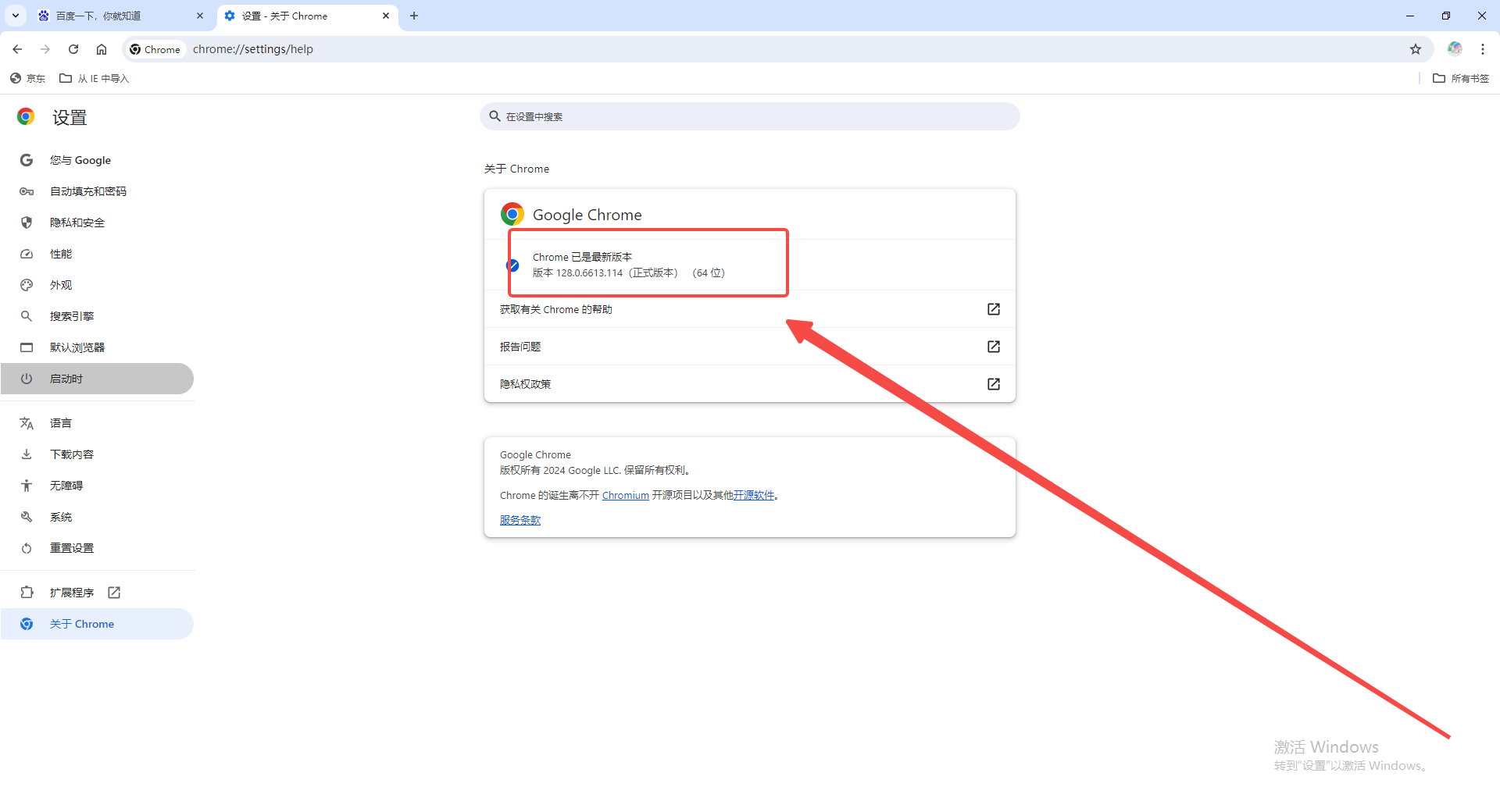Bookmark this page with star icon
1500x812 pixels.
point(1416,49)
